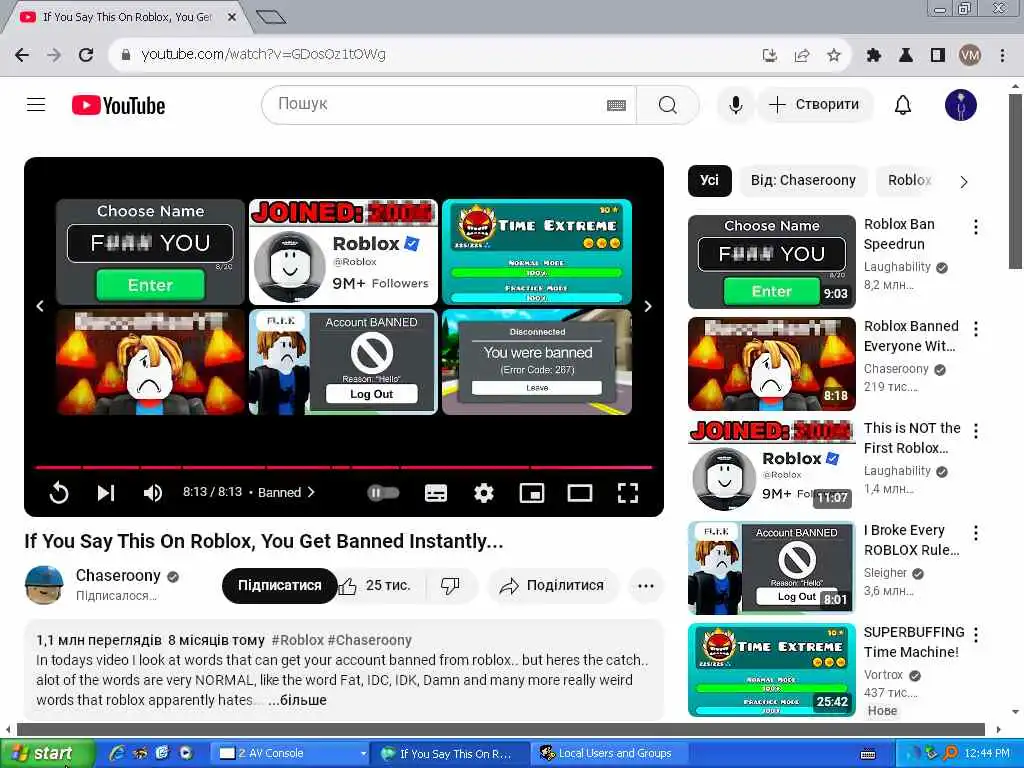
Task: Go to YouTube home via logo
Action: [118, 105]
